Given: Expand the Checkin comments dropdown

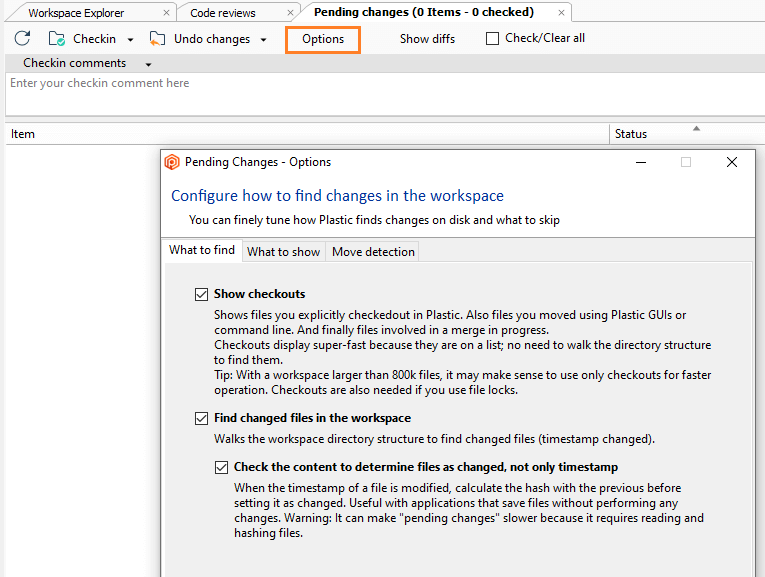Looking at the screenshot, I should tap(148, 64).
